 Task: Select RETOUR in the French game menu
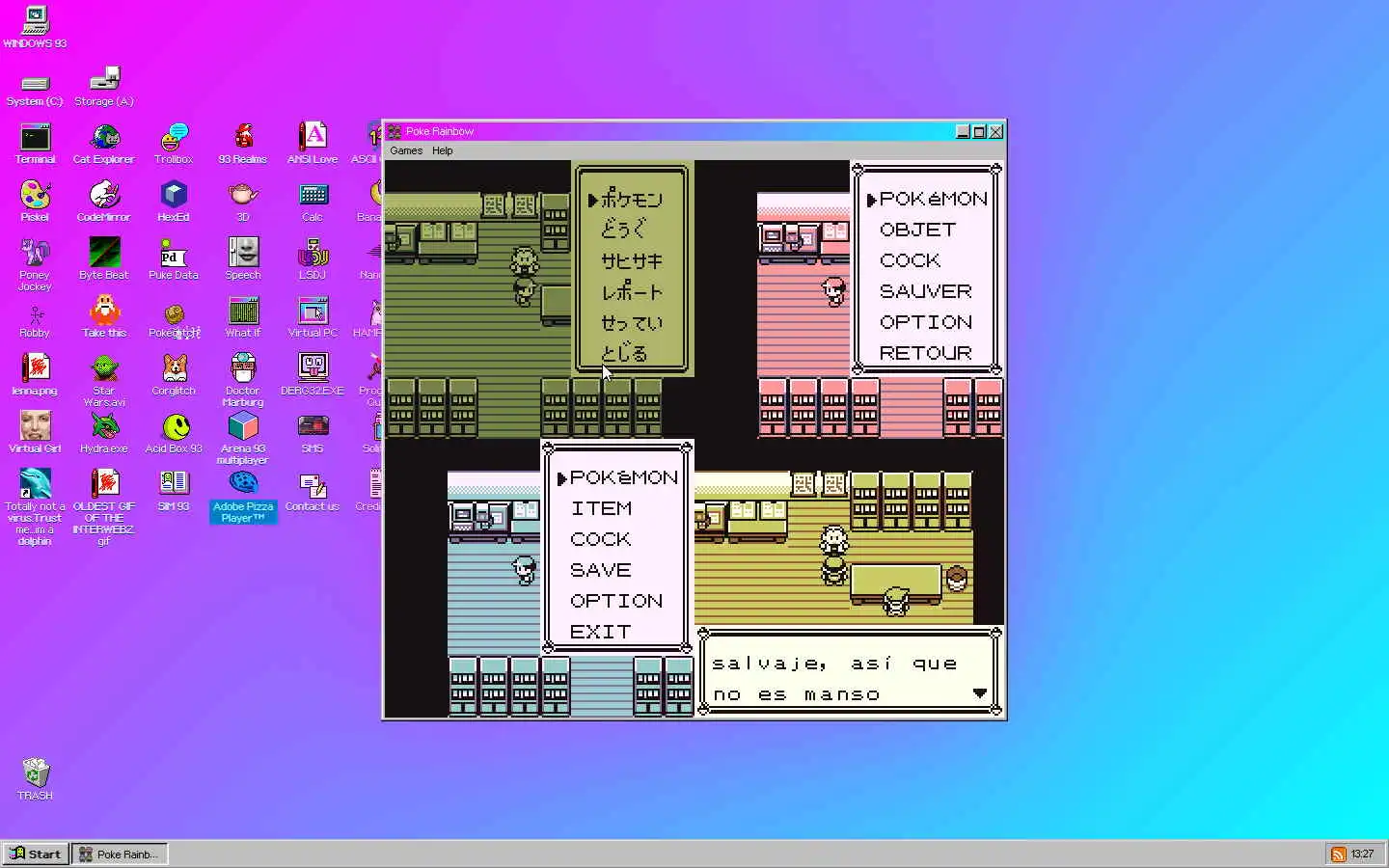(925, 353)
